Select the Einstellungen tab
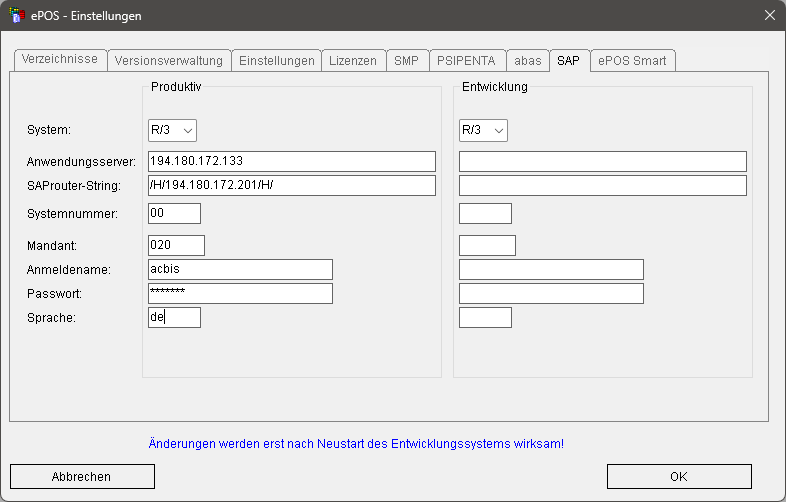The image size is (786, 502). 277,61
